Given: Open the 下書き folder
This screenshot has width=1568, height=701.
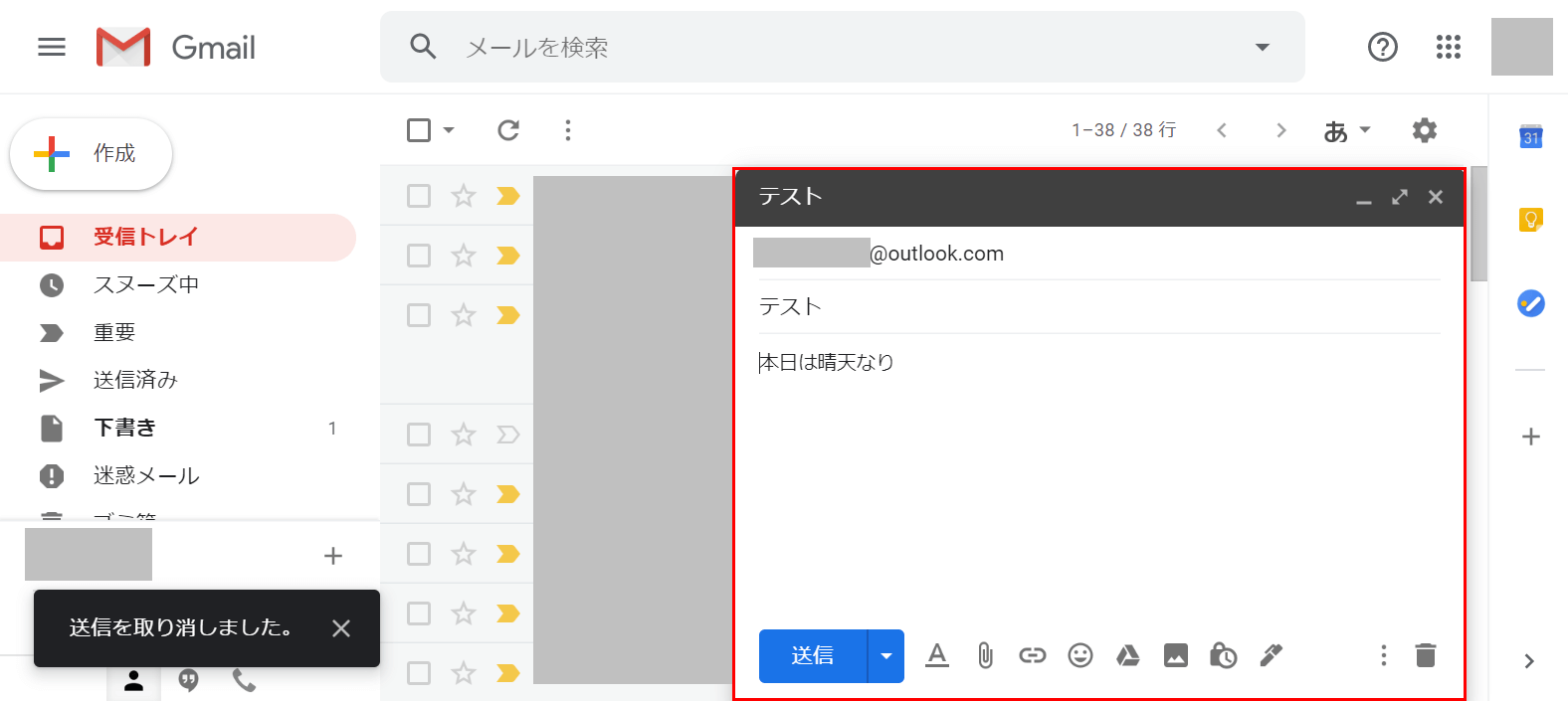Looking at the screenshot, I should tap(178, 429).
